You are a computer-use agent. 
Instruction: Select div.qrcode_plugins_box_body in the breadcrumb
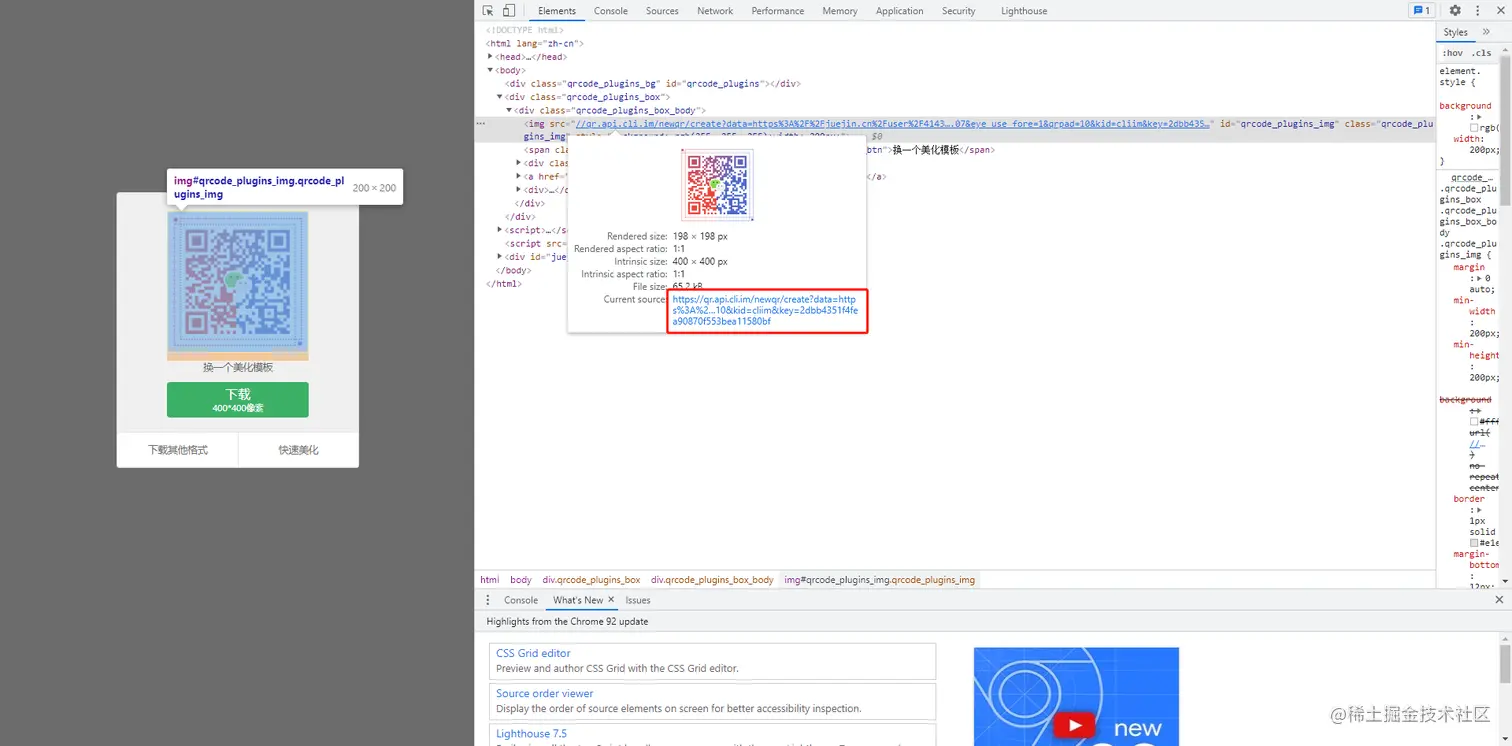(x=712, y=580)
